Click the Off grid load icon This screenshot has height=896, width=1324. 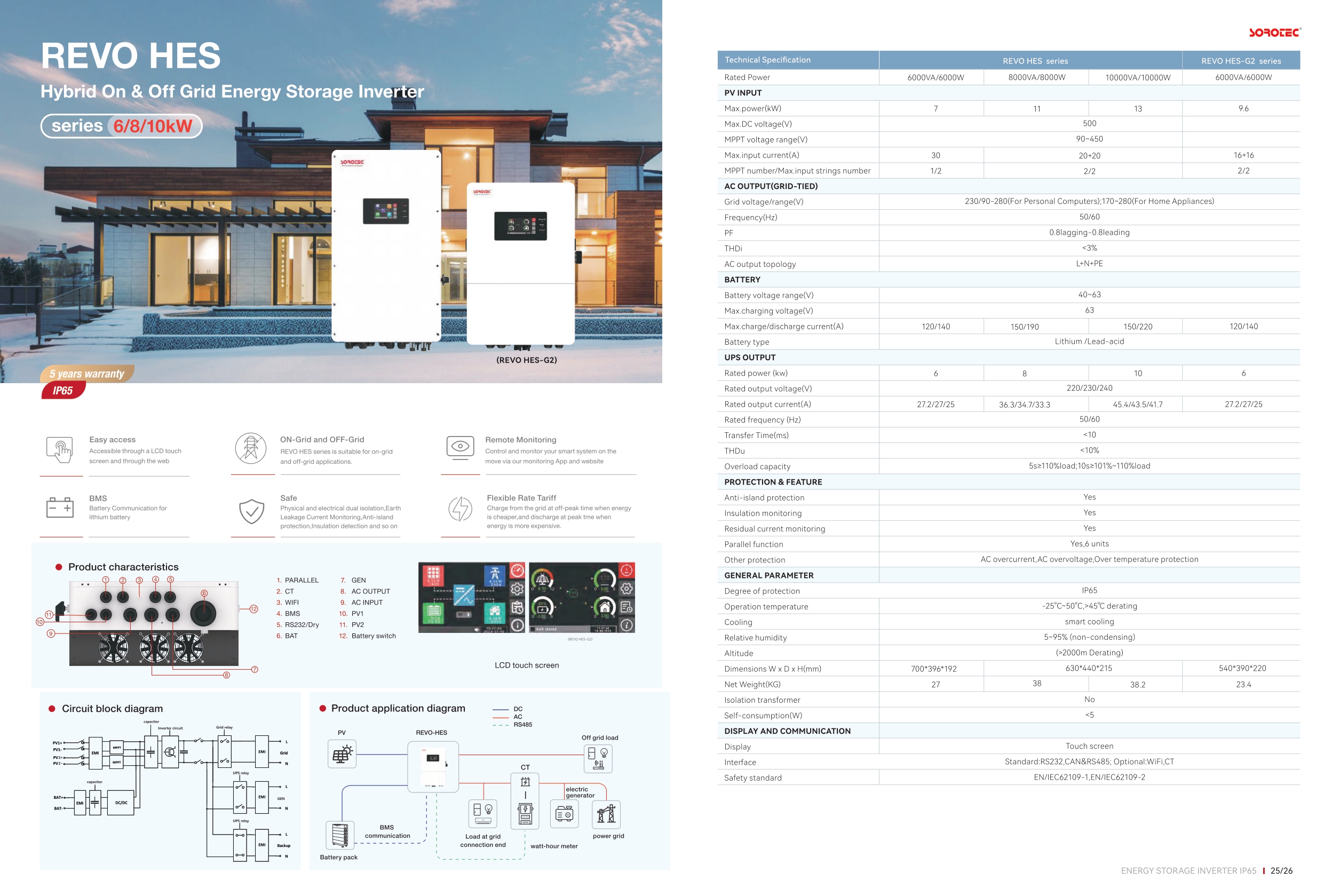point(598,759)
